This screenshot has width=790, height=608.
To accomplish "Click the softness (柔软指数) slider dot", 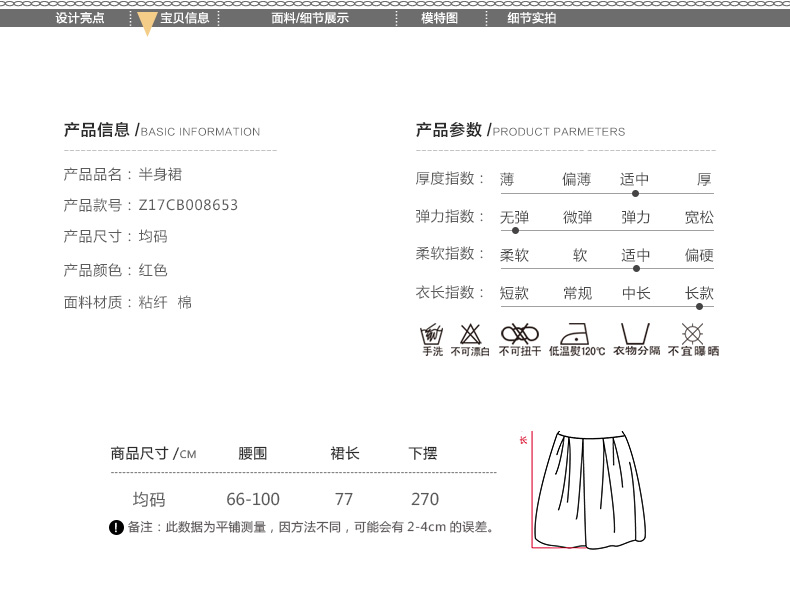I will pyautogui.click(x=635, y=268).
